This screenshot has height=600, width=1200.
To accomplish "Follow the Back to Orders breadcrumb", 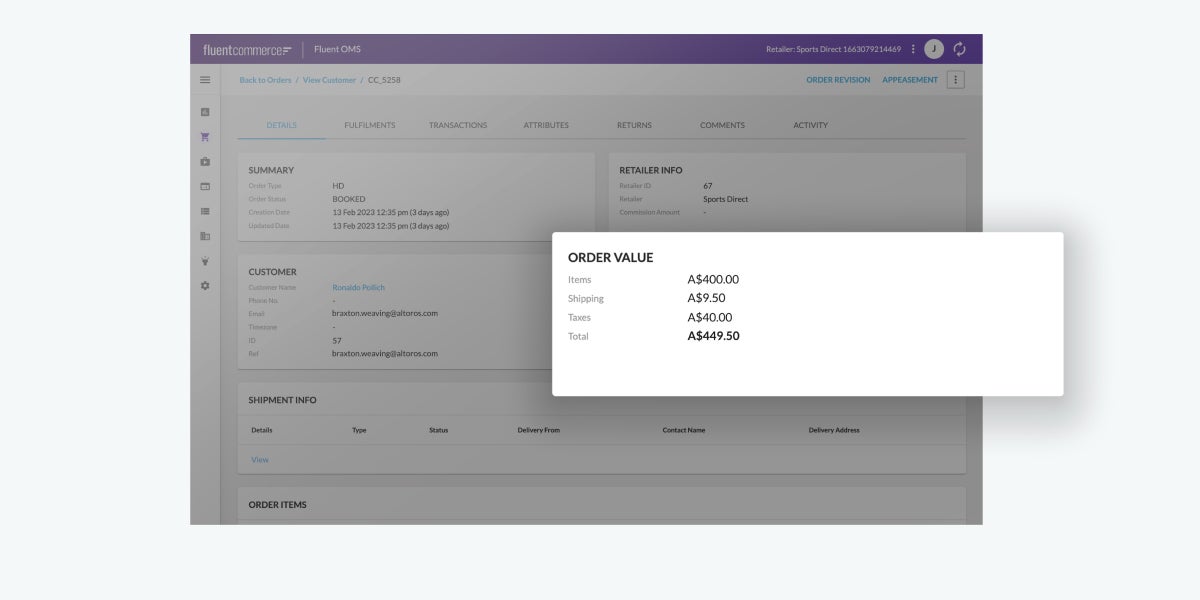I will click(265, 80).
